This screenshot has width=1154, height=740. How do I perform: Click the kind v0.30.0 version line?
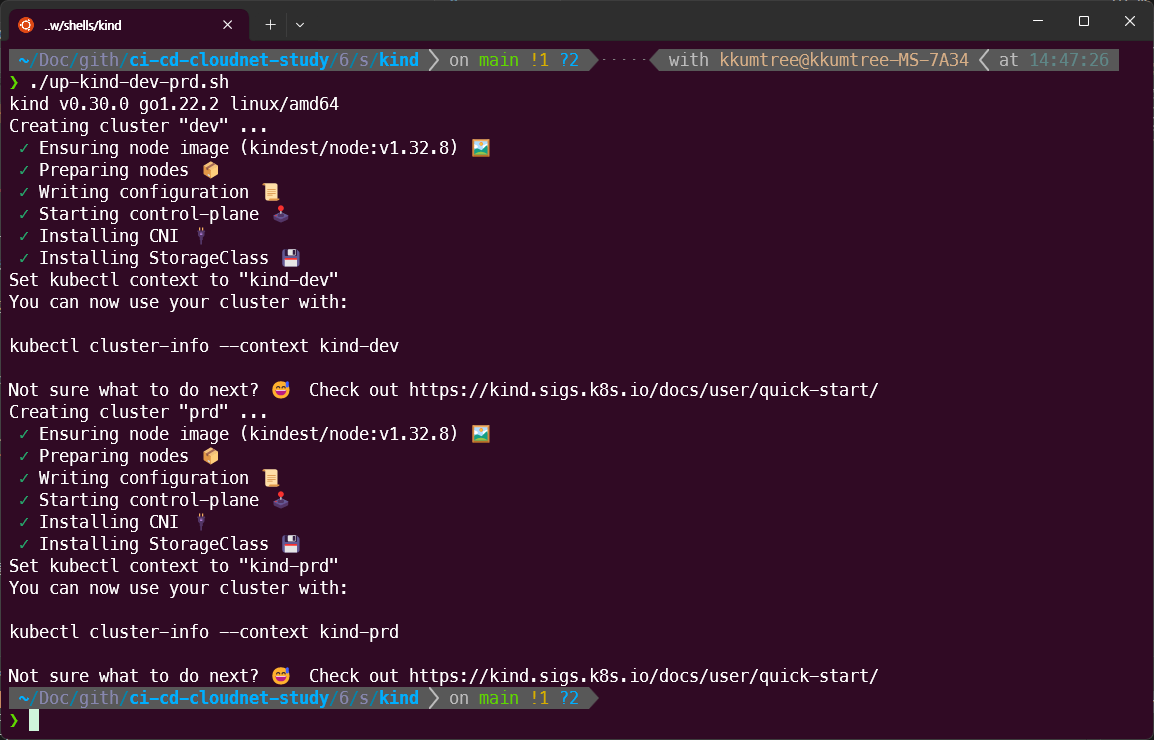[174, 104]
